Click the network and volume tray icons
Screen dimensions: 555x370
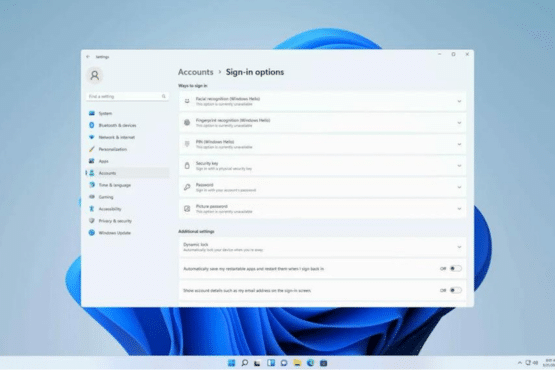pos(532,363)
